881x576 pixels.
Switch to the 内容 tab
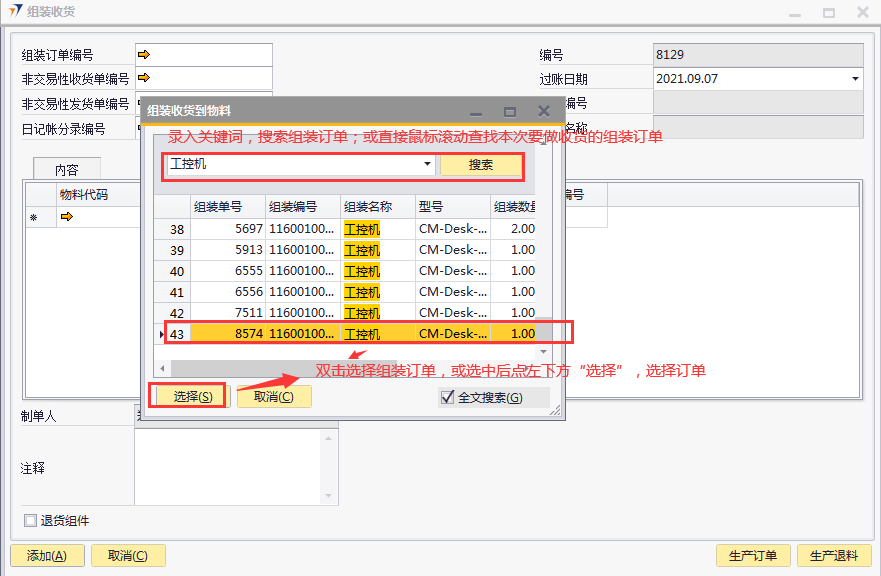pos(66,170)
